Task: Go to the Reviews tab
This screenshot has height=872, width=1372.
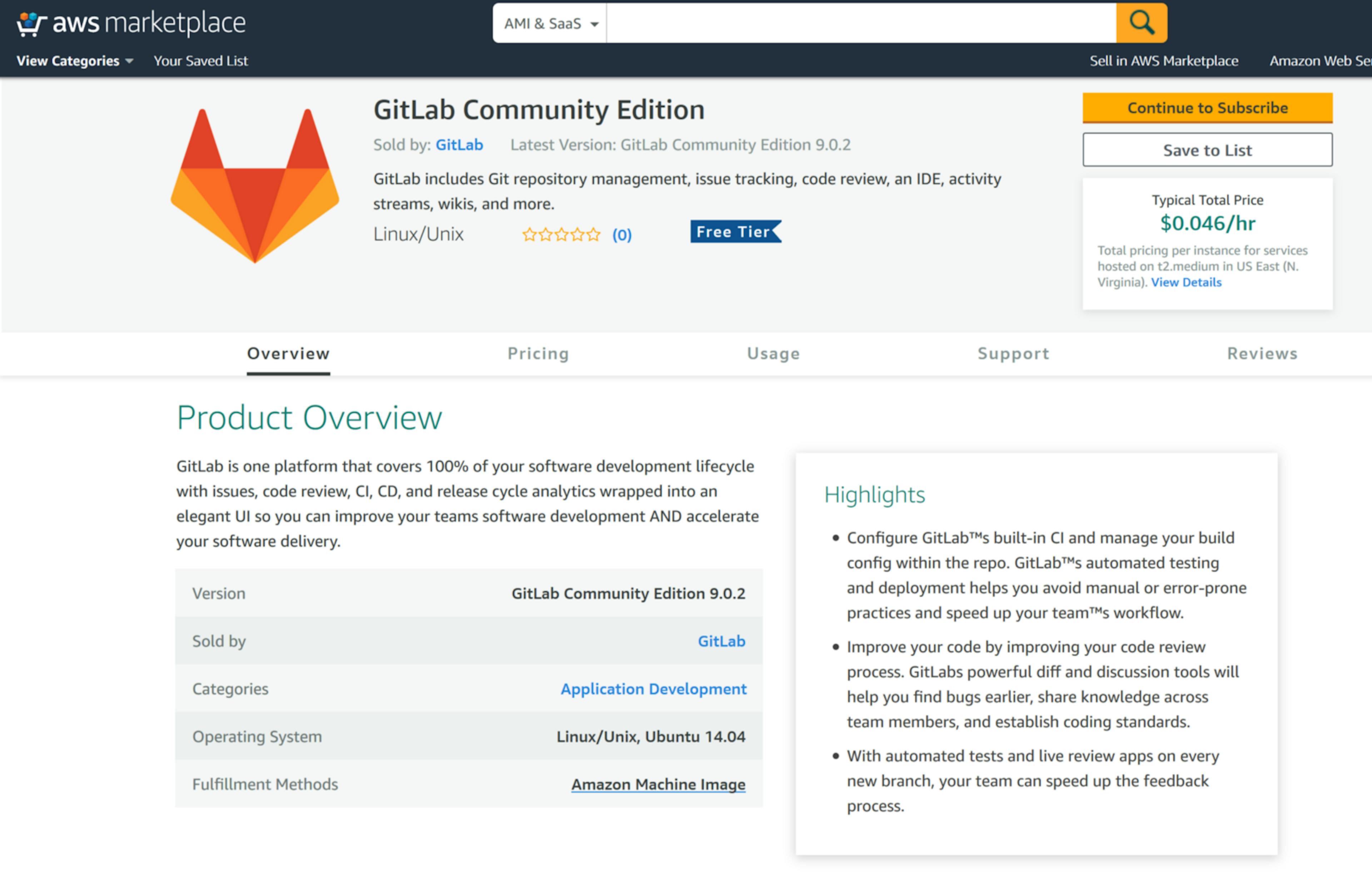Action: (1263, 353)
